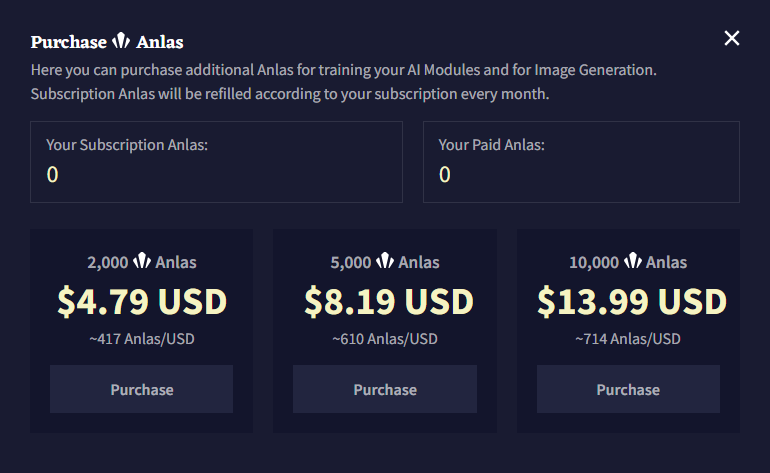The width and height of the screenshot is (770, 473).
Task: Select the Your Paid Anlas box
Action: tap(581, 162)
